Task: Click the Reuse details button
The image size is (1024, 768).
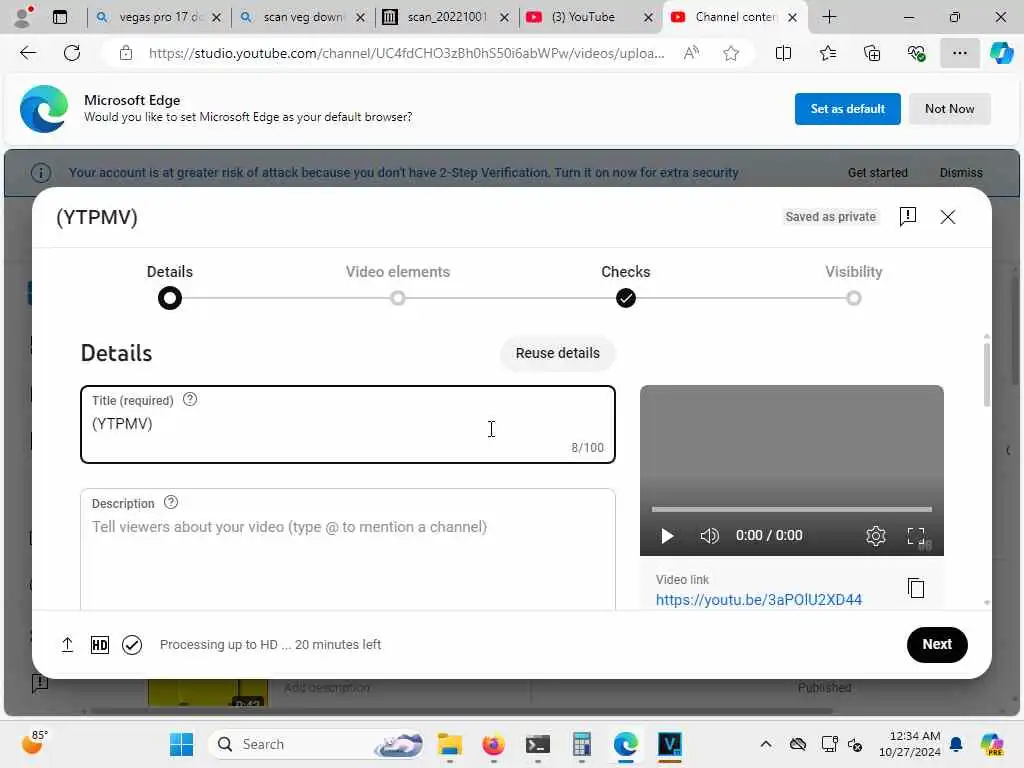Action: coord(558,353)
